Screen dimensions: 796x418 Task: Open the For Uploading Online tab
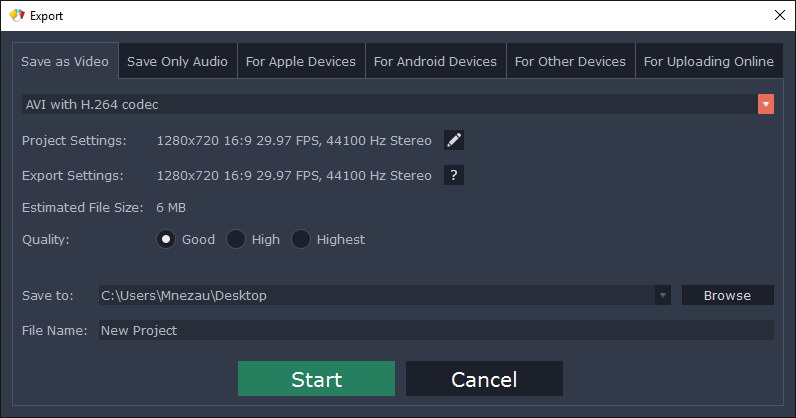click(x=709, y=61)
